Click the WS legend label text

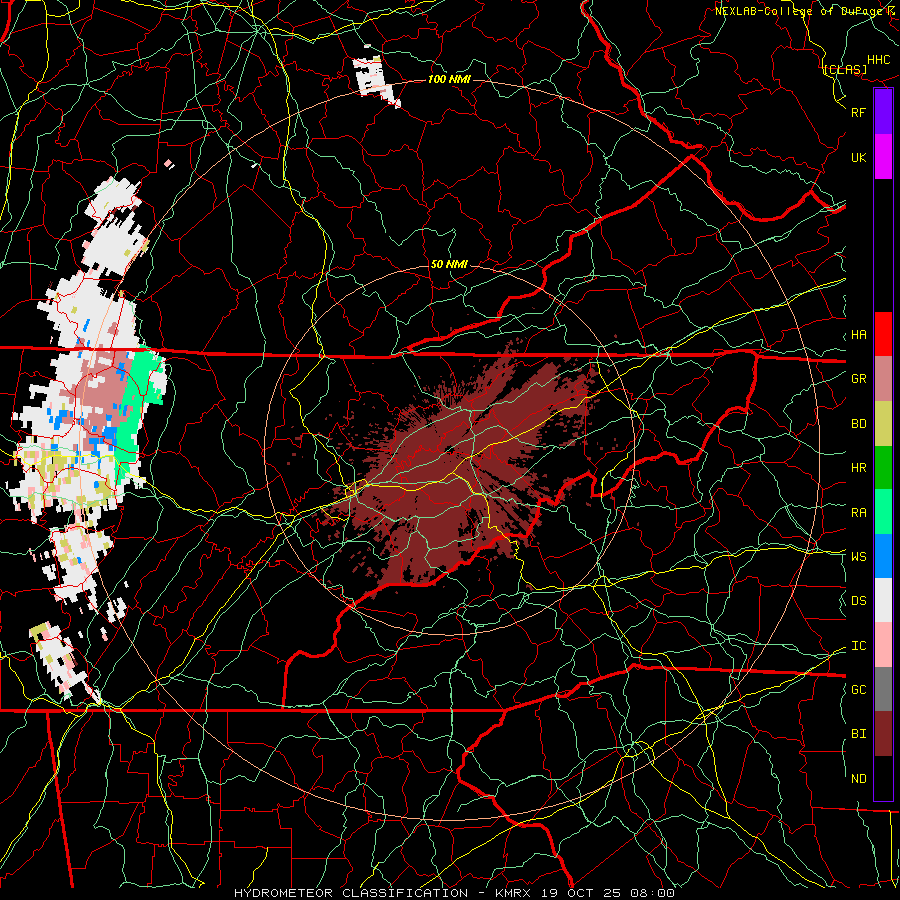click(859, 557)
